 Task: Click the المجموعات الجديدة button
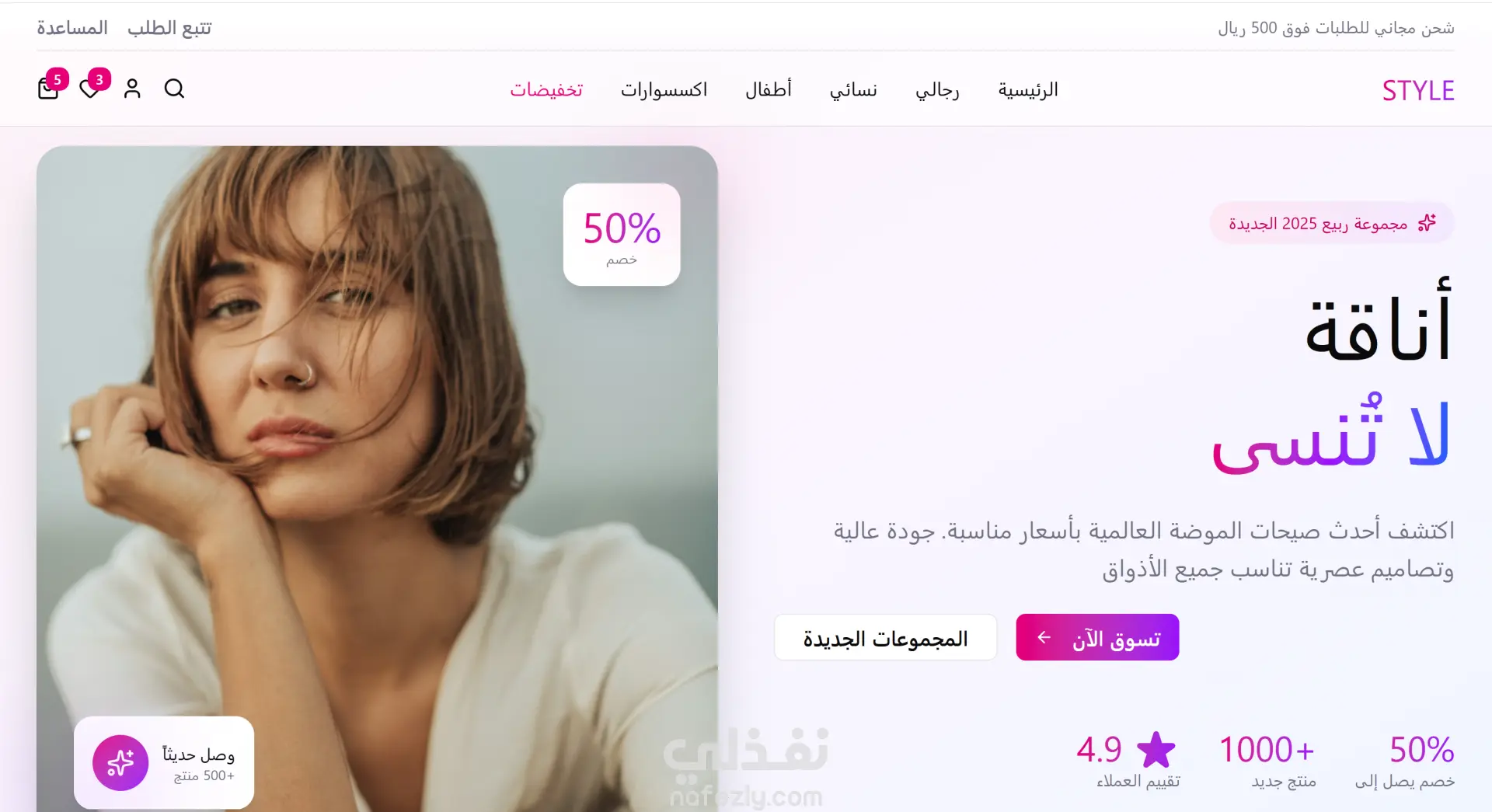click(886, 637)
